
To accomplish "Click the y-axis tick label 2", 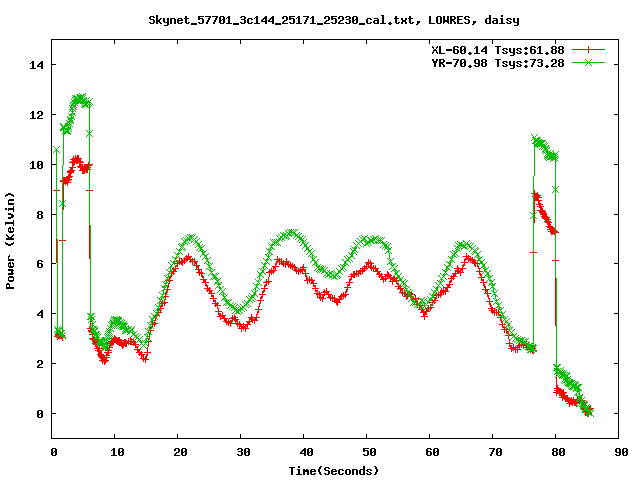I will click(x=40, y=364).
